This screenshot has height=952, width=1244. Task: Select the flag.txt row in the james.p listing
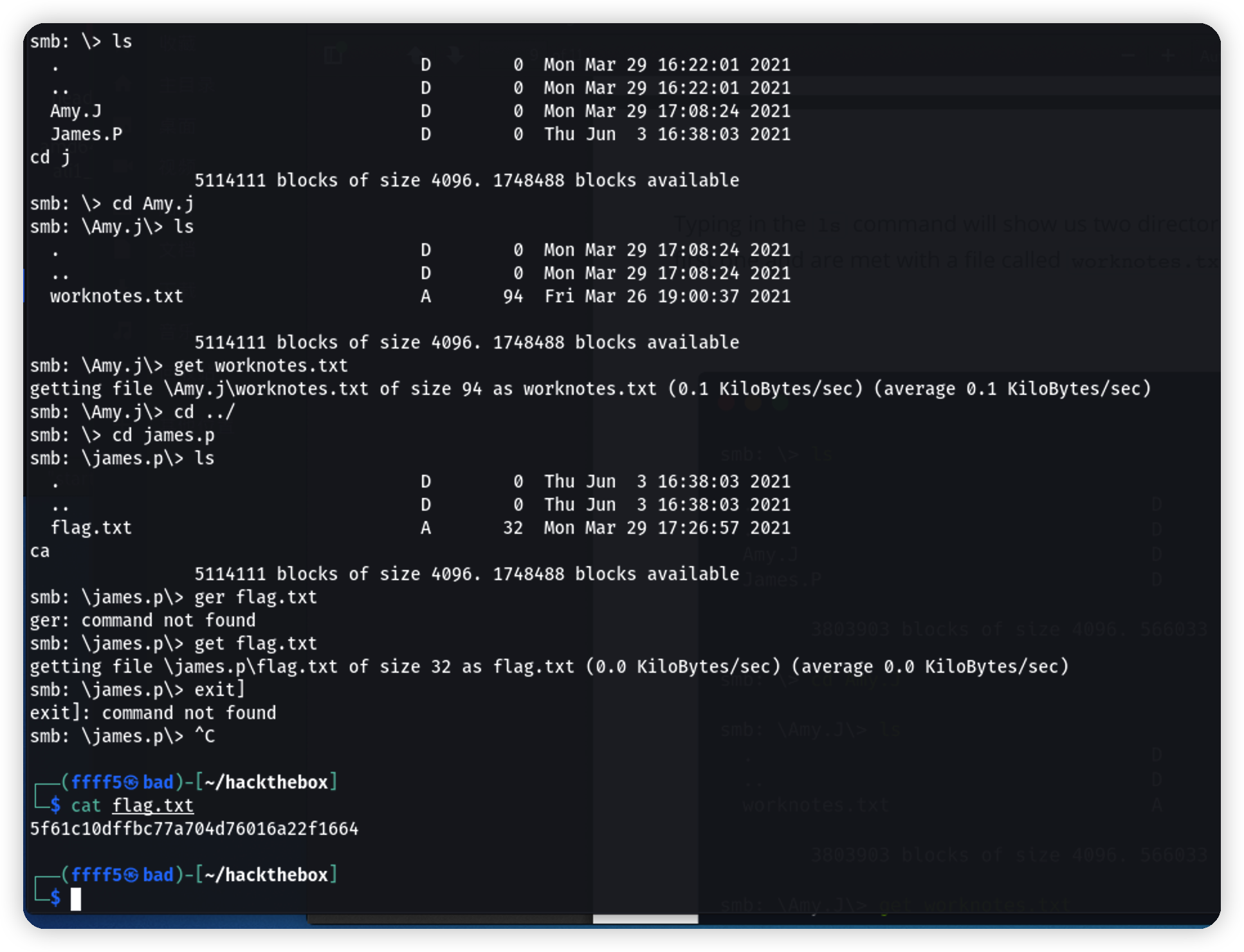click(421, 528)
